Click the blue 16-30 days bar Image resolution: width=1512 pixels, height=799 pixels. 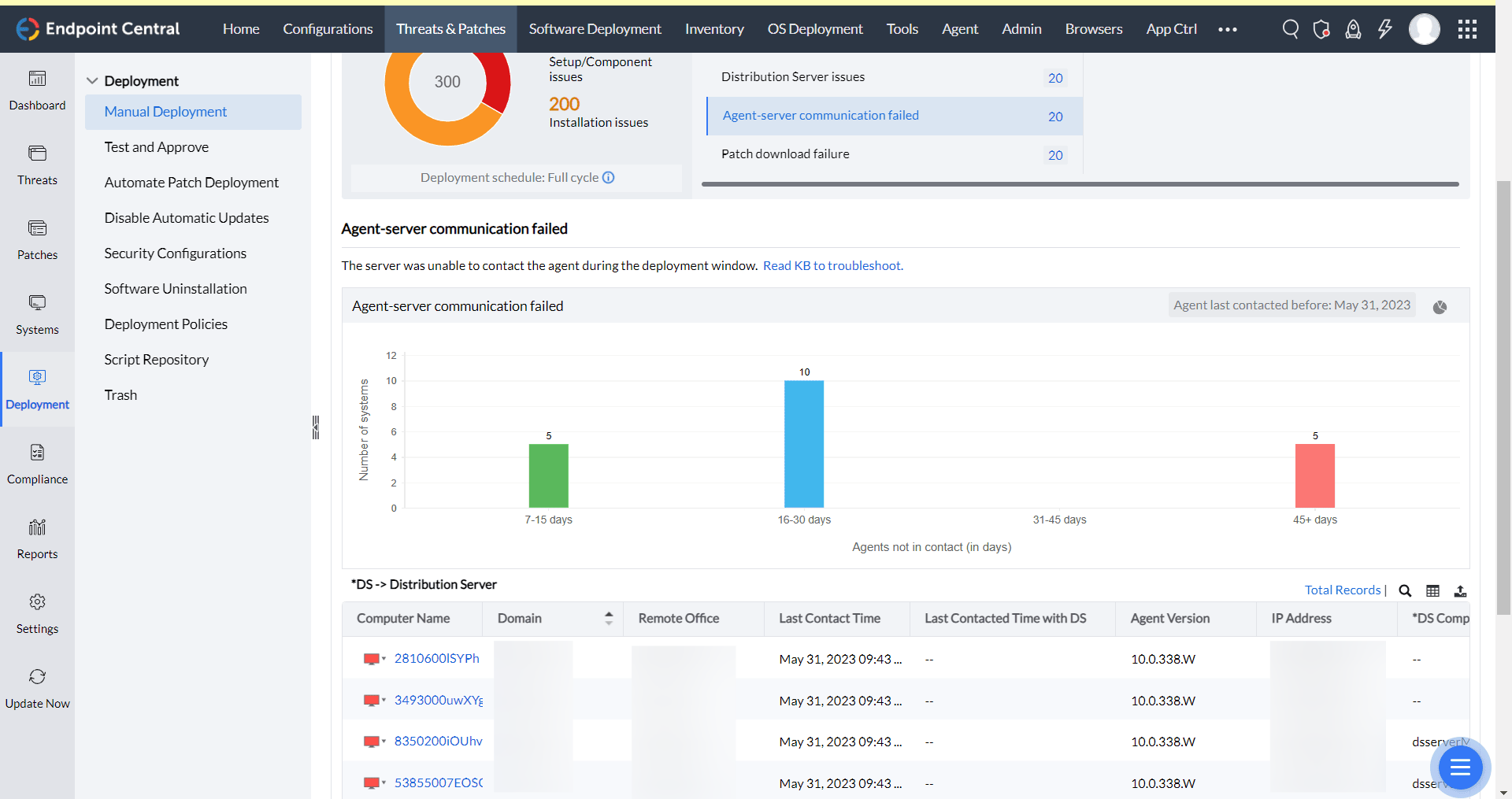point(804,444)
